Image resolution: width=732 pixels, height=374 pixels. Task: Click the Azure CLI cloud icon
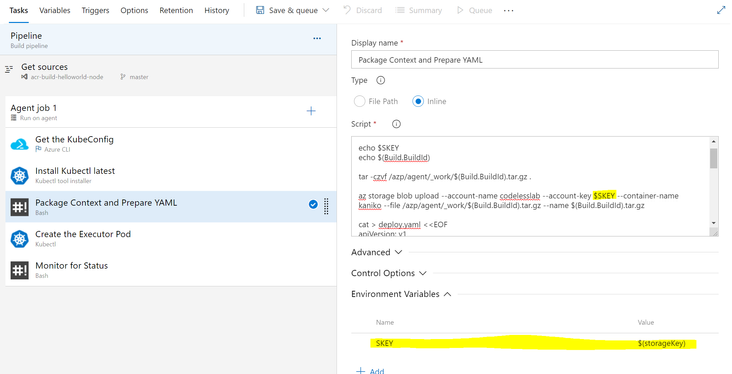click(x=20, y=144)
